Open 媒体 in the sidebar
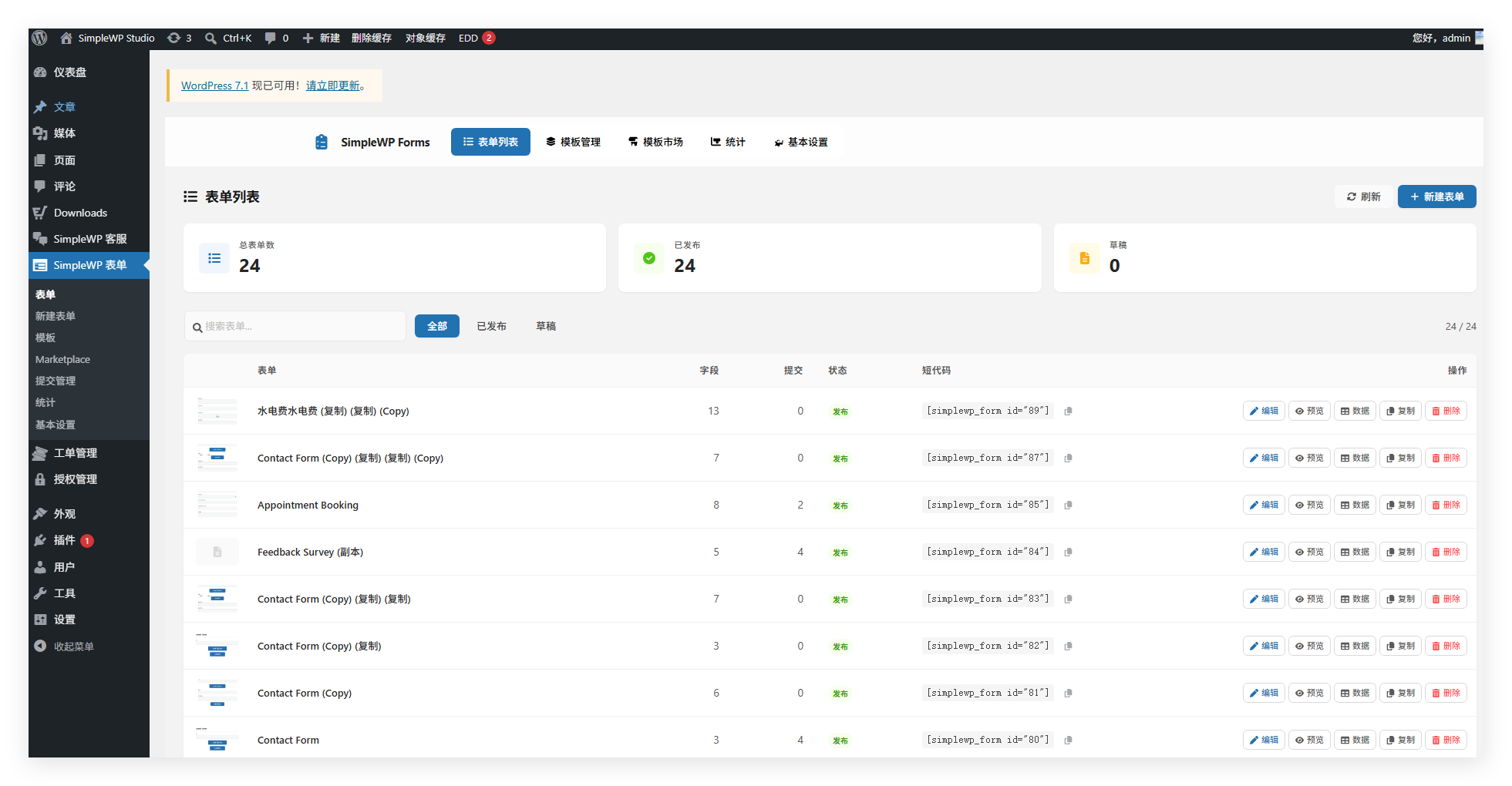1512x786 pixels. click(89, 133)
